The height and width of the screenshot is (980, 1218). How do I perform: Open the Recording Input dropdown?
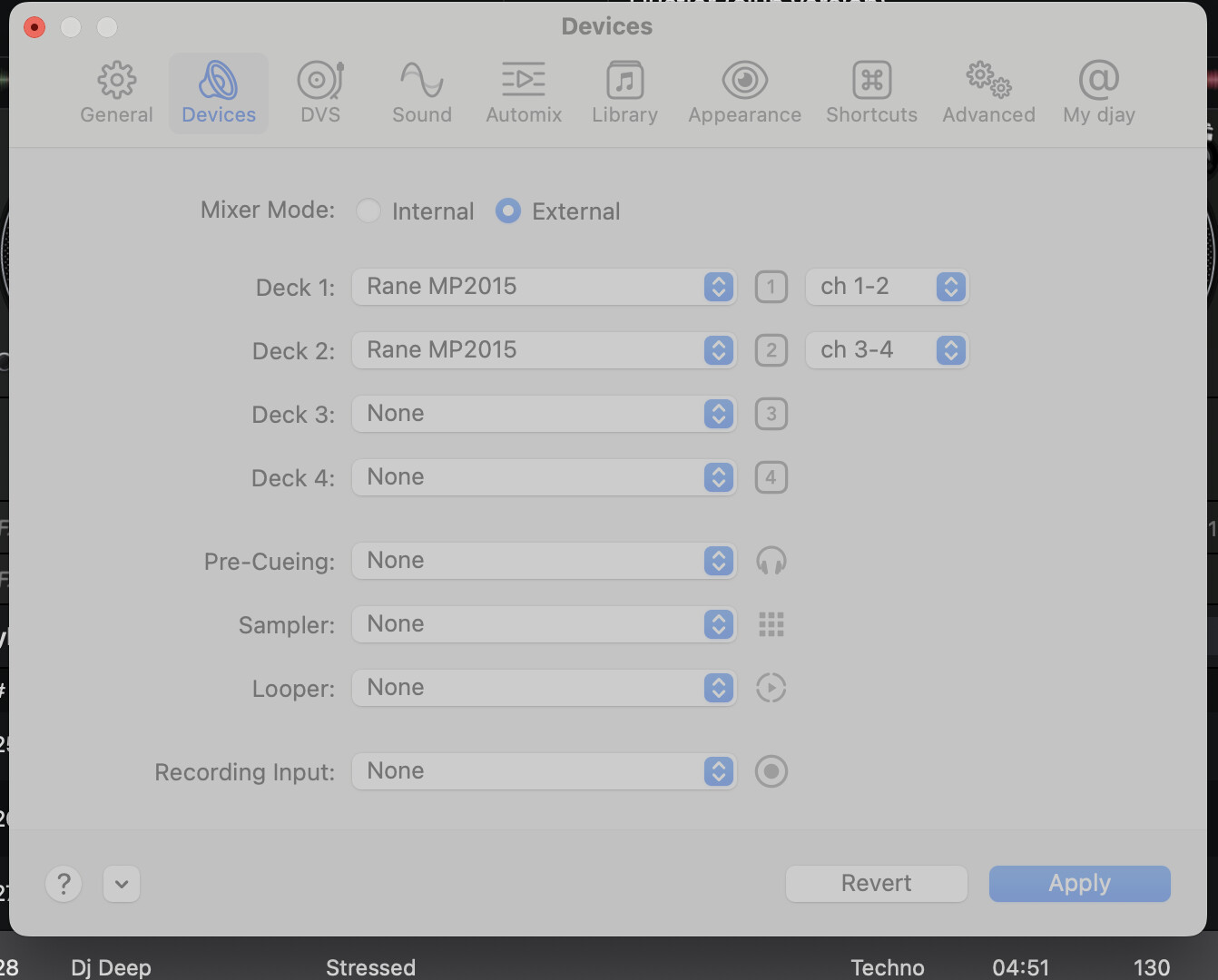pyautogui.click(x=543, y=771)
